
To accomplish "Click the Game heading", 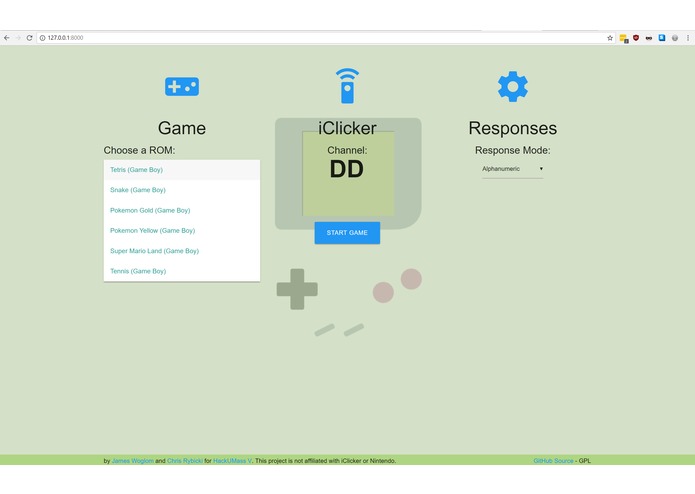I will (x=182, y=128).
